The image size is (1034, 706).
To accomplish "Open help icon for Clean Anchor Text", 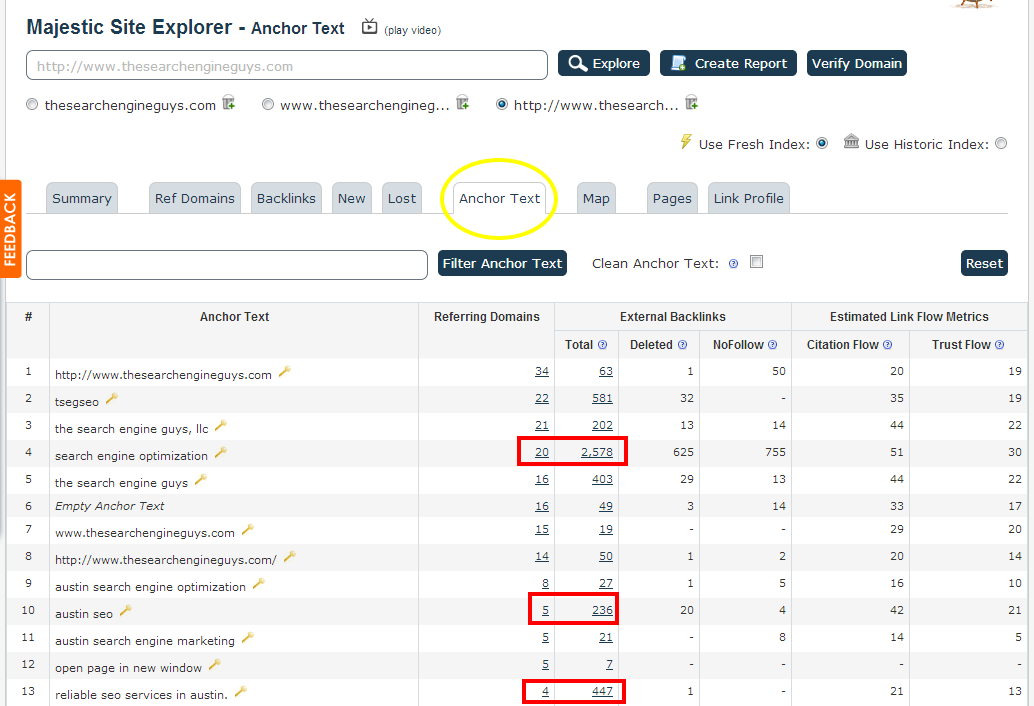I will click(x=733, y=264).
